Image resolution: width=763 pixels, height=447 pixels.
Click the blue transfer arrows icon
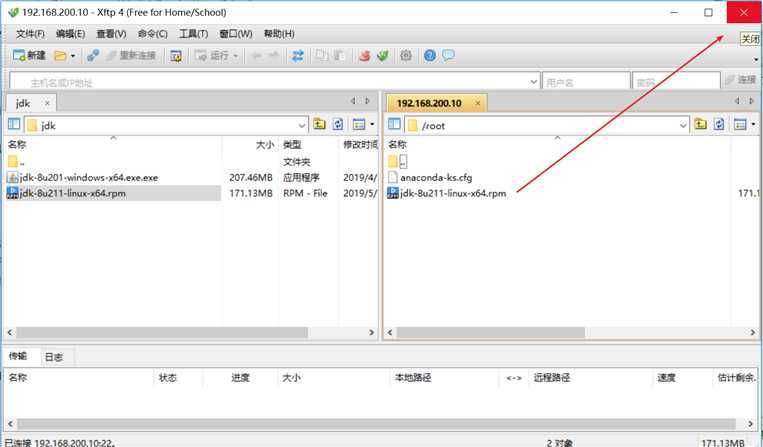297,56
